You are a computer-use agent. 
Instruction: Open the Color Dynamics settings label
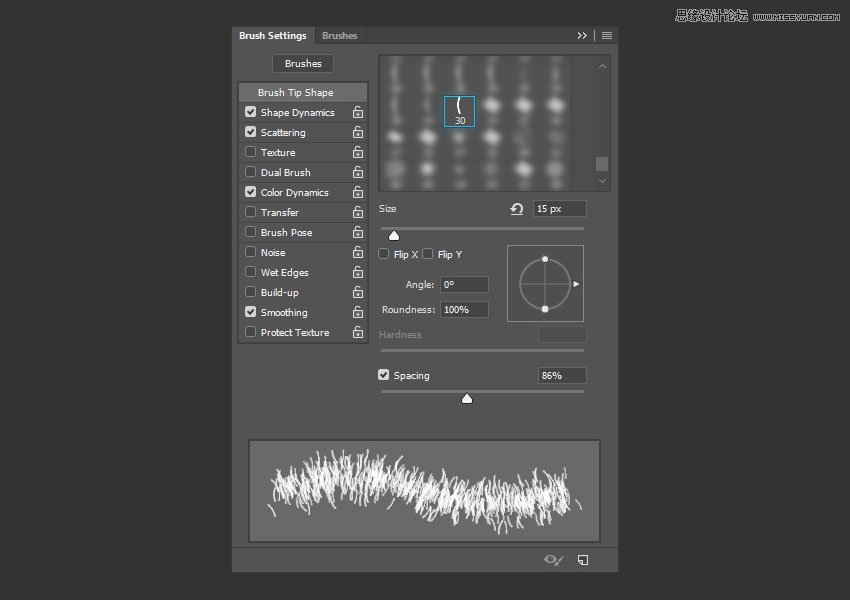pyautogui.click(x=294, y=192)
